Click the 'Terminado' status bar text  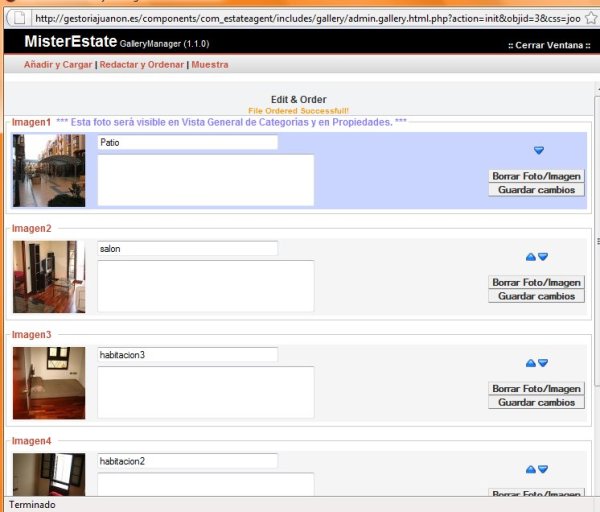[32, 505]
